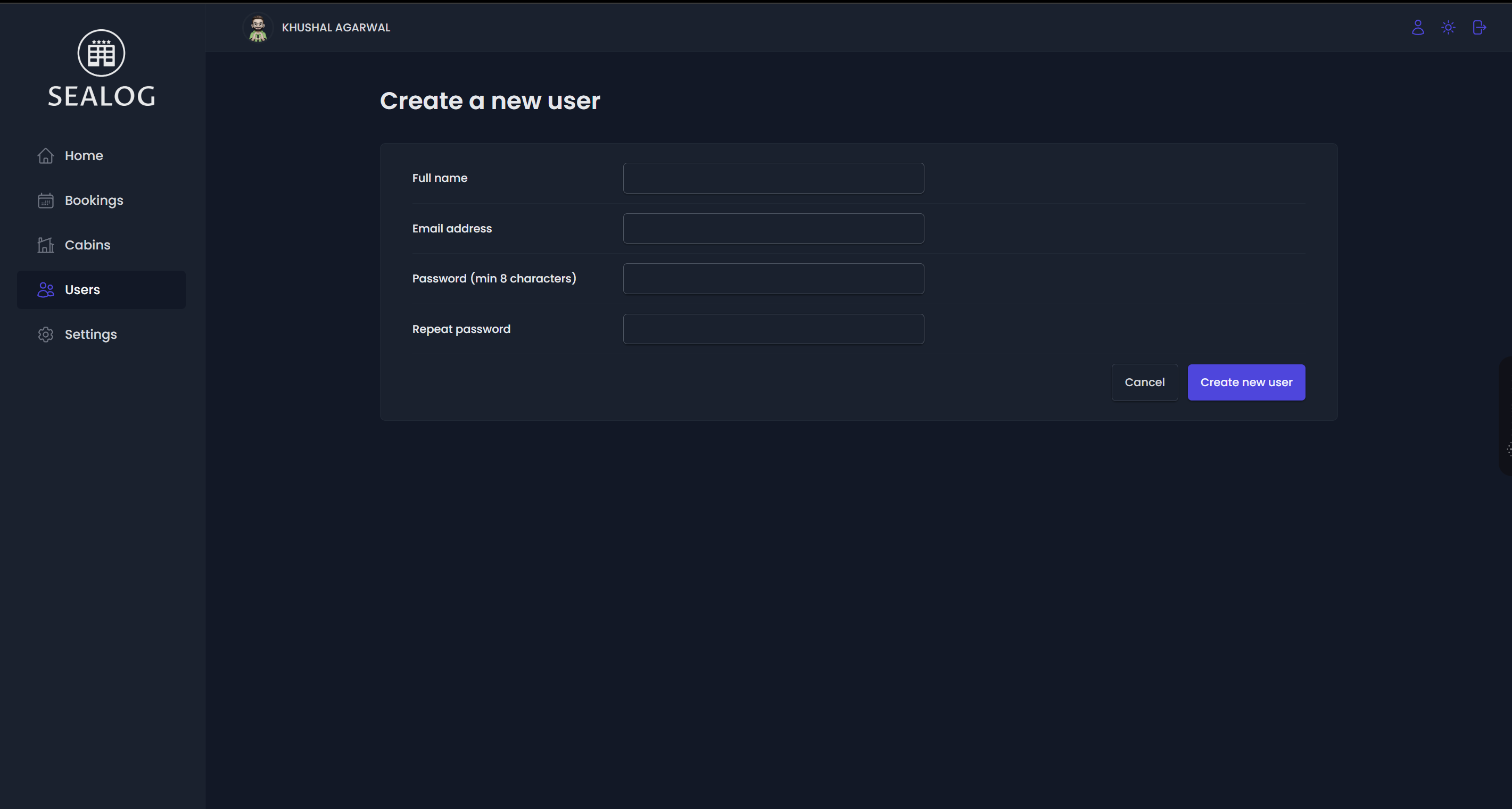Image resolution: width=1512 pixels, height=809 pixels.
Task: Open account page via user icon
Action: pos(1417,28)
